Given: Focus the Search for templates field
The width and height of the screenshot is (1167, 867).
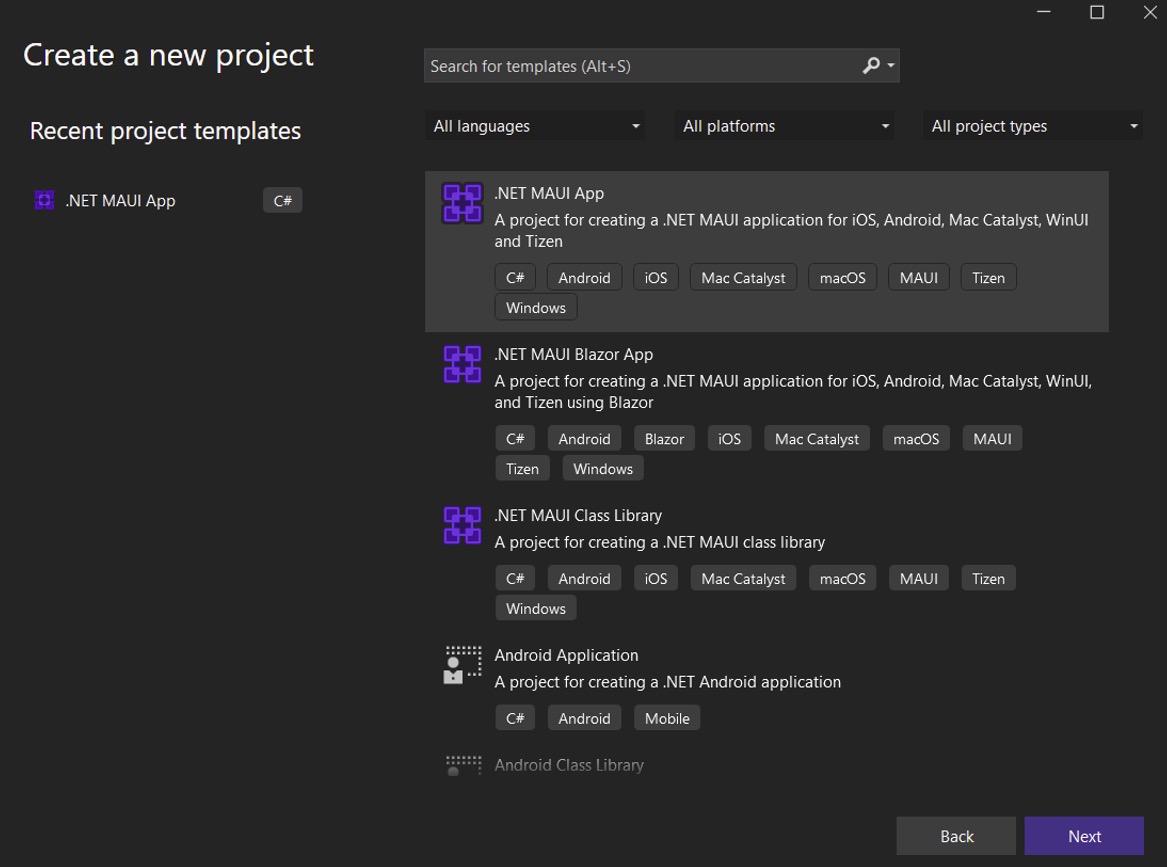Looking at the screenshot, I should click(x=640, y=66).
